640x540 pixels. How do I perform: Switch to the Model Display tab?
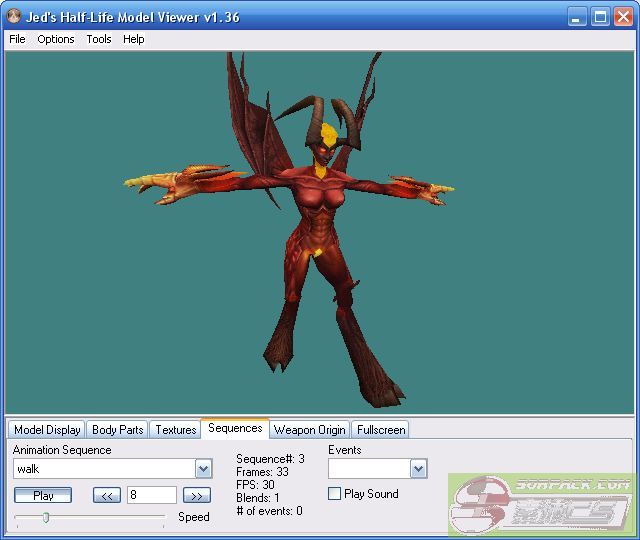[47, 430]
